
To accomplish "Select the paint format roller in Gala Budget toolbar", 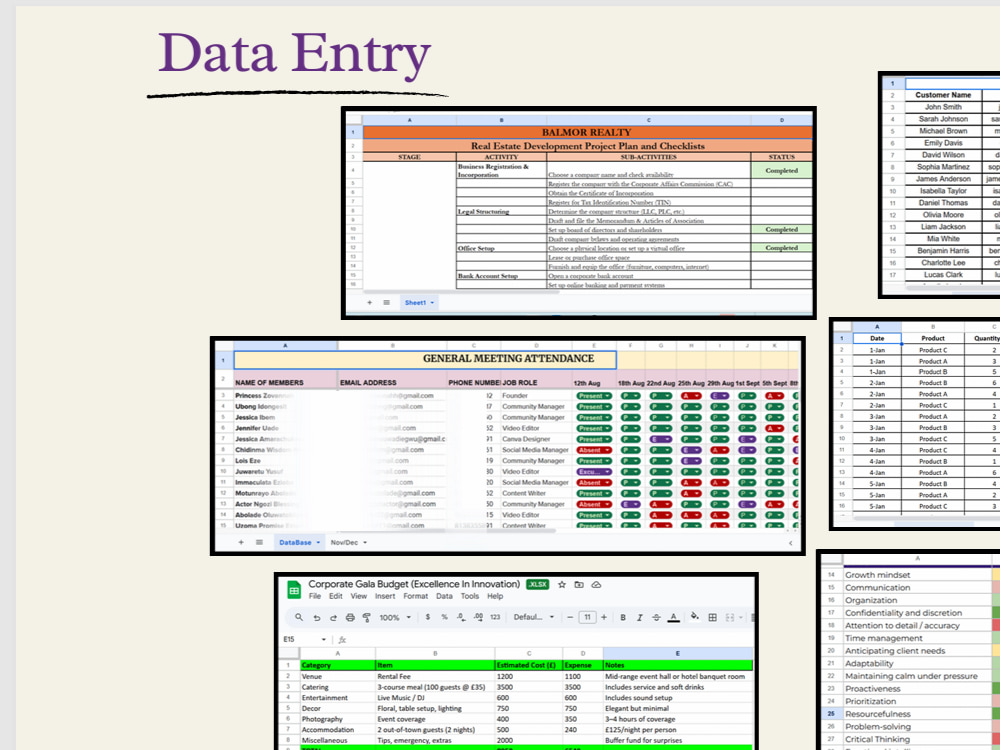I will (x=367, y=617).
